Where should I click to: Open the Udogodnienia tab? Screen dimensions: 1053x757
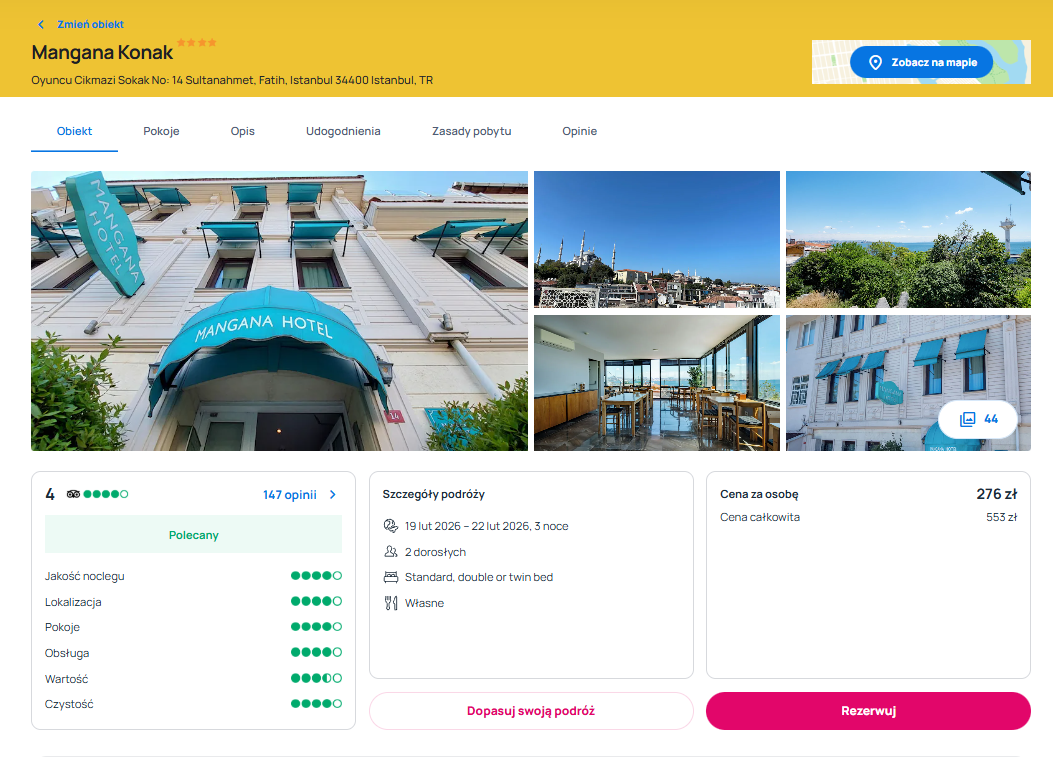343,131
